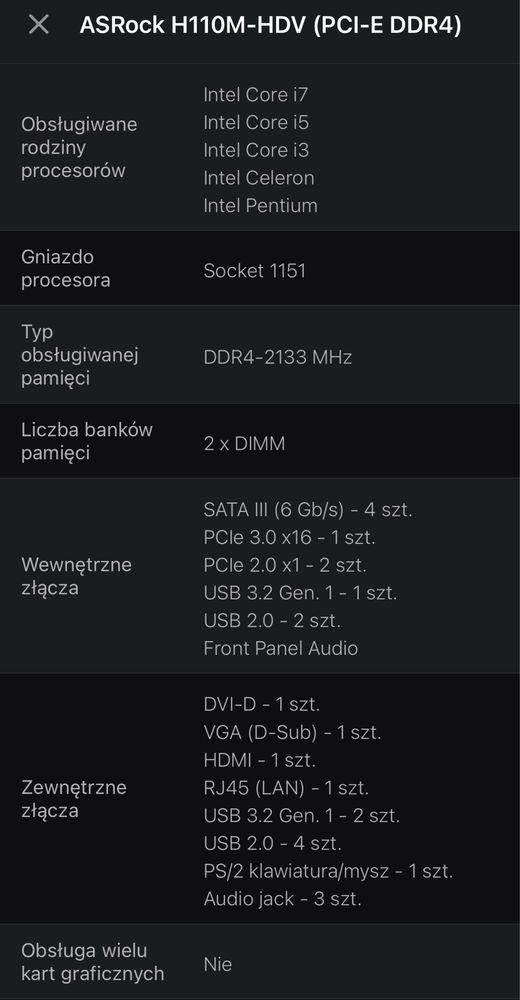
Task: Select the PS/2 klawiatura/mysz entry
Action: pyautogui.click(x=328, y=871)
